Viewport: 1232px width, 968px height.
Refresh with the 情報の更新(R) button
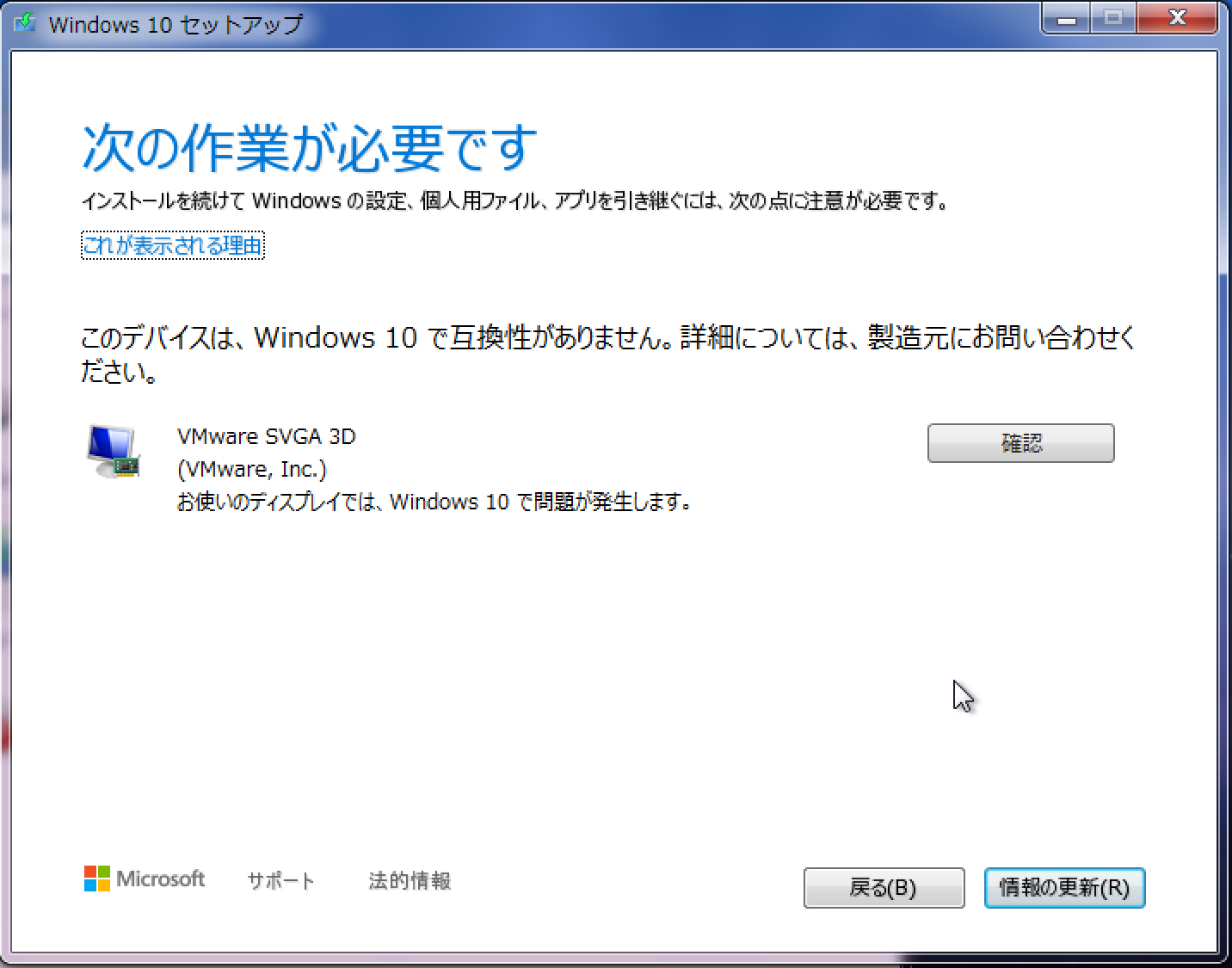pyautogui.click(x=1064, y=888)
